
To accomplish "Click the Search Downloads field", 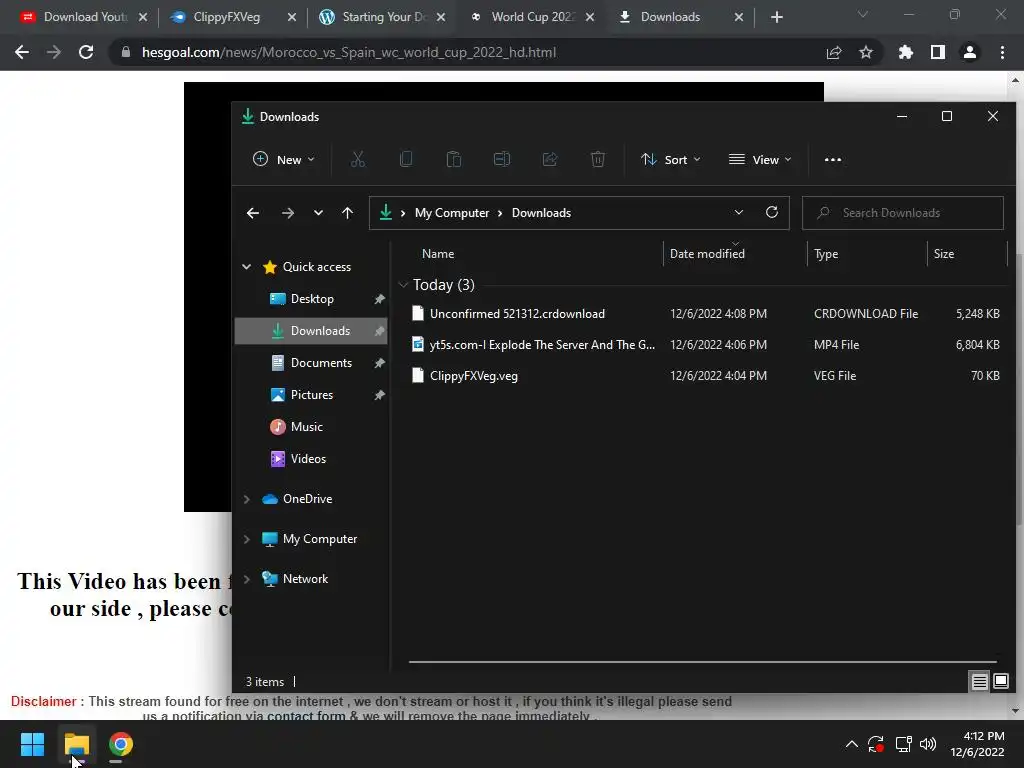I will coord(903,213).
